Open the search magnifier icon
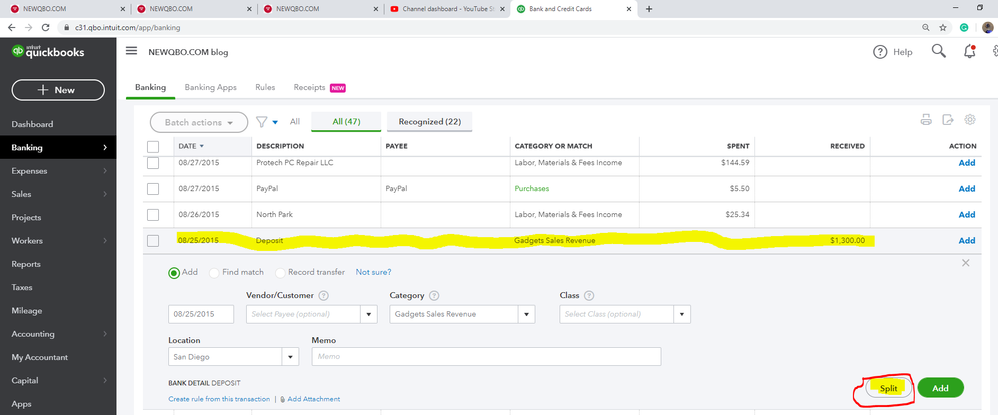 point(938,51)
